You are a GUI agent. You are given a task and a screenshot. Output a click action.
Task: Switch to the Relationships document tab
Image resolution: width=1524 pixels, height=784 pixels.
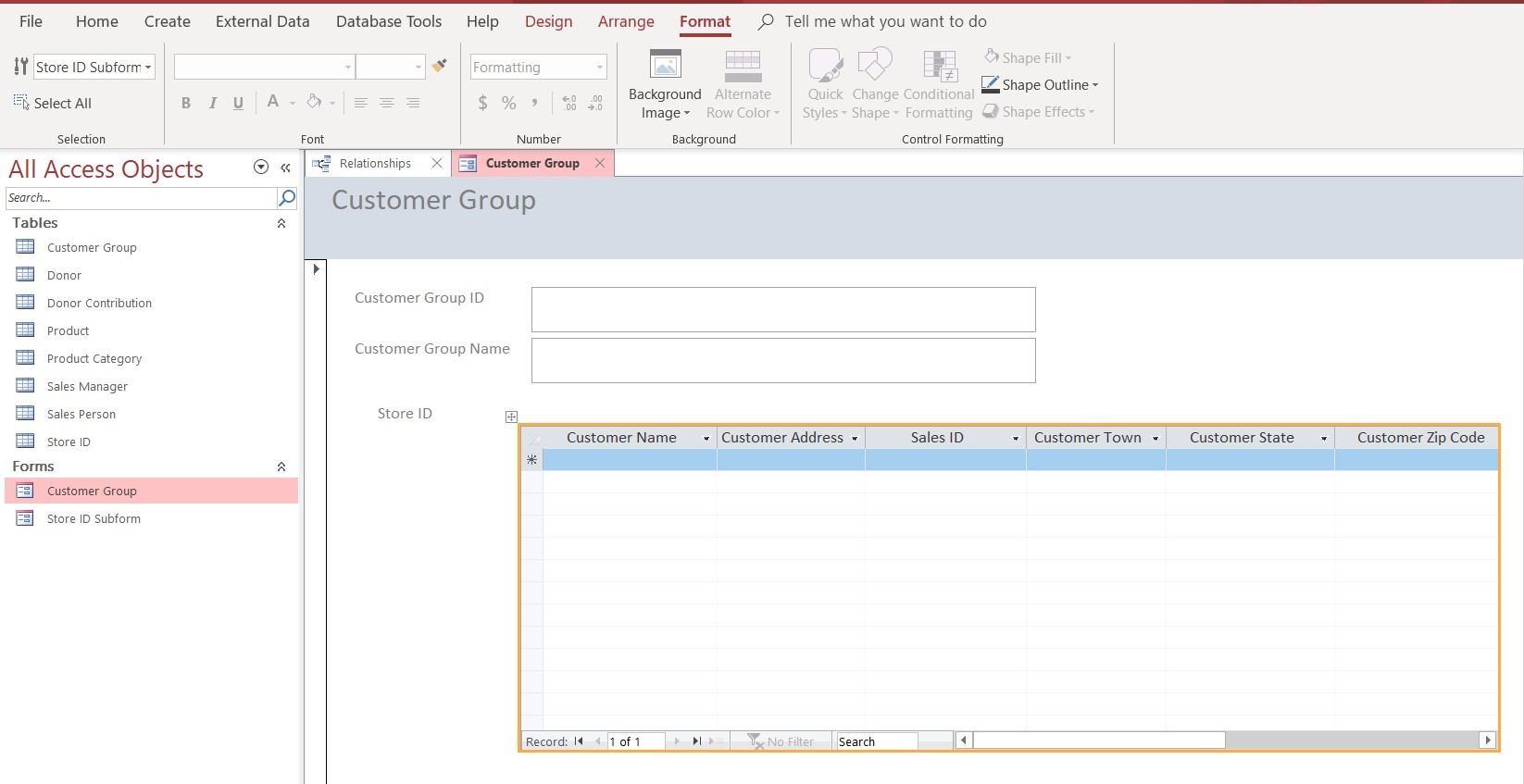(x=375, y=163)
